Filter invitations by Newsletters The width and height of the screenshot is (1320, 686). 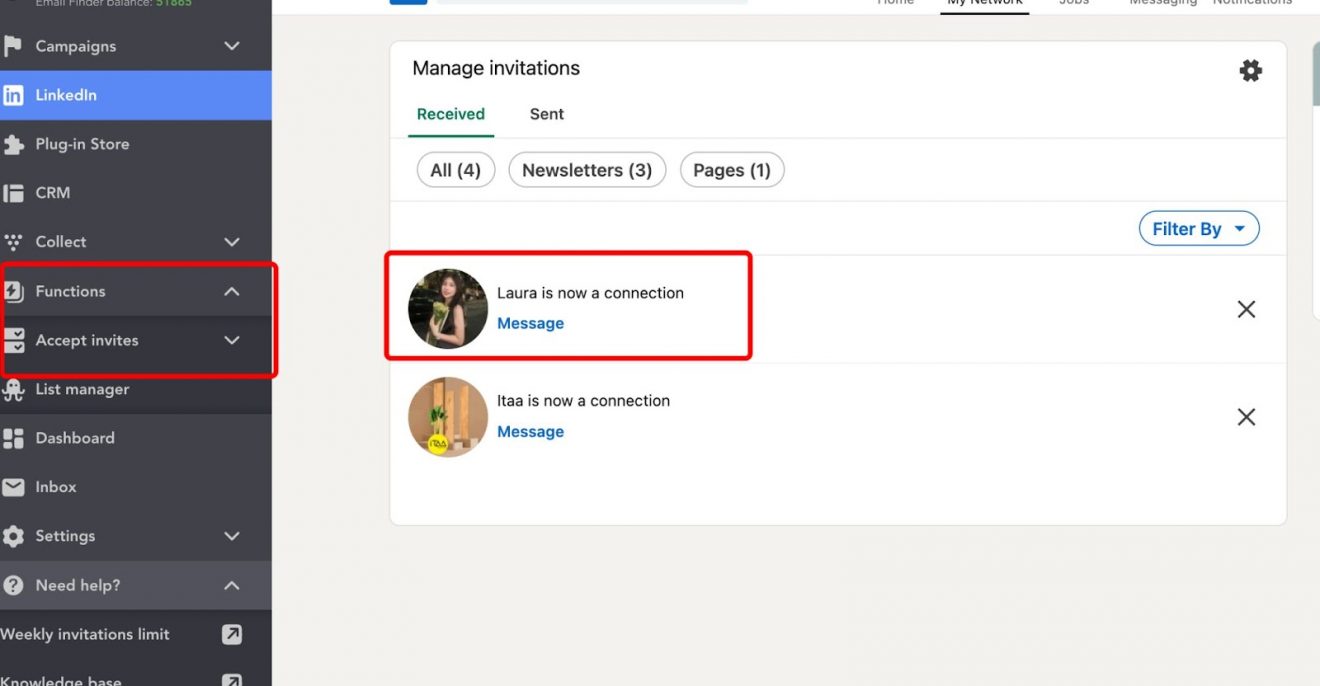(587, 170)
